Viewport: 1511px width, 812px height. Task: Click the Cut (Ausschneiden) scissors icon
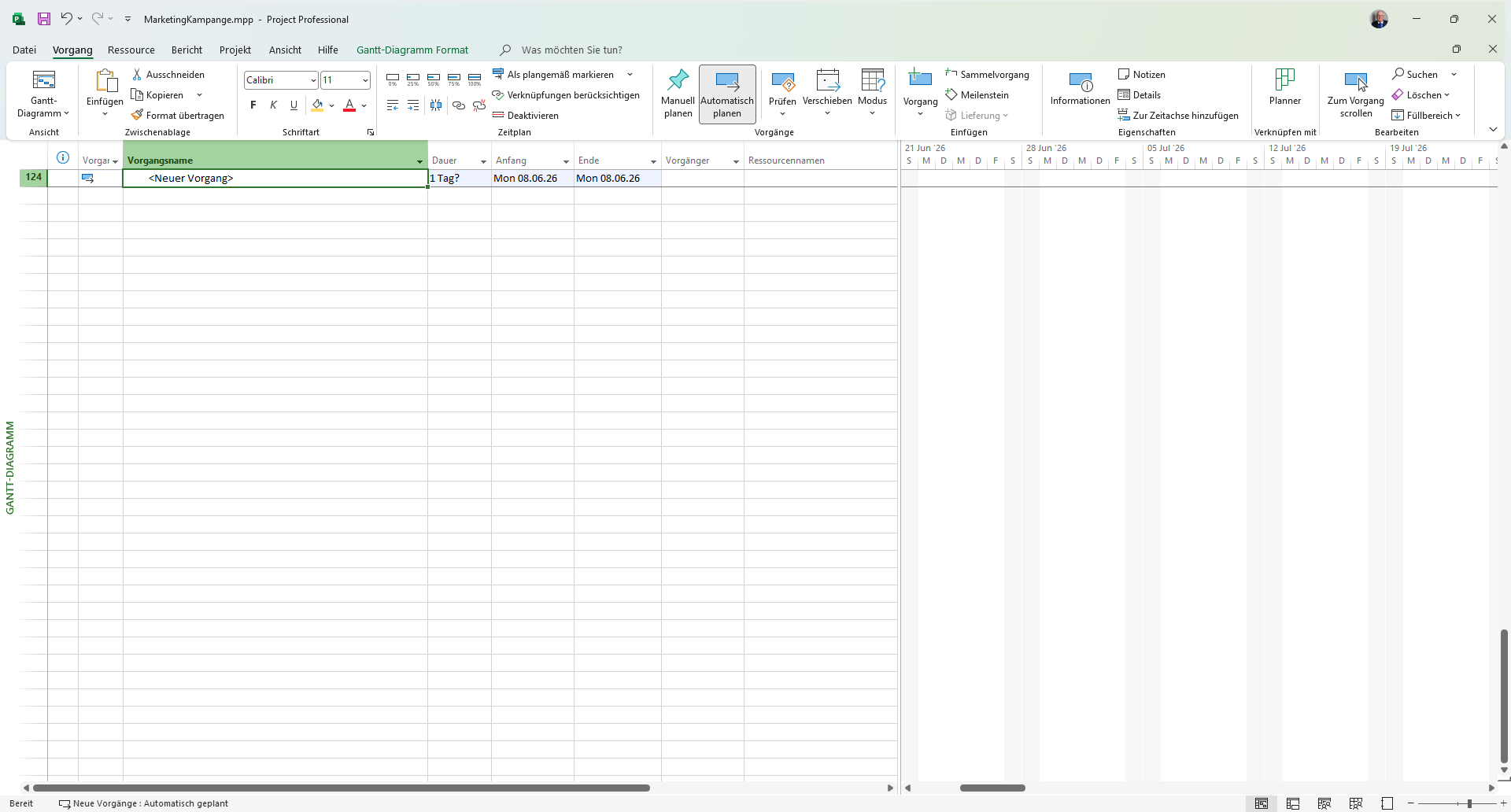(137, 74)
